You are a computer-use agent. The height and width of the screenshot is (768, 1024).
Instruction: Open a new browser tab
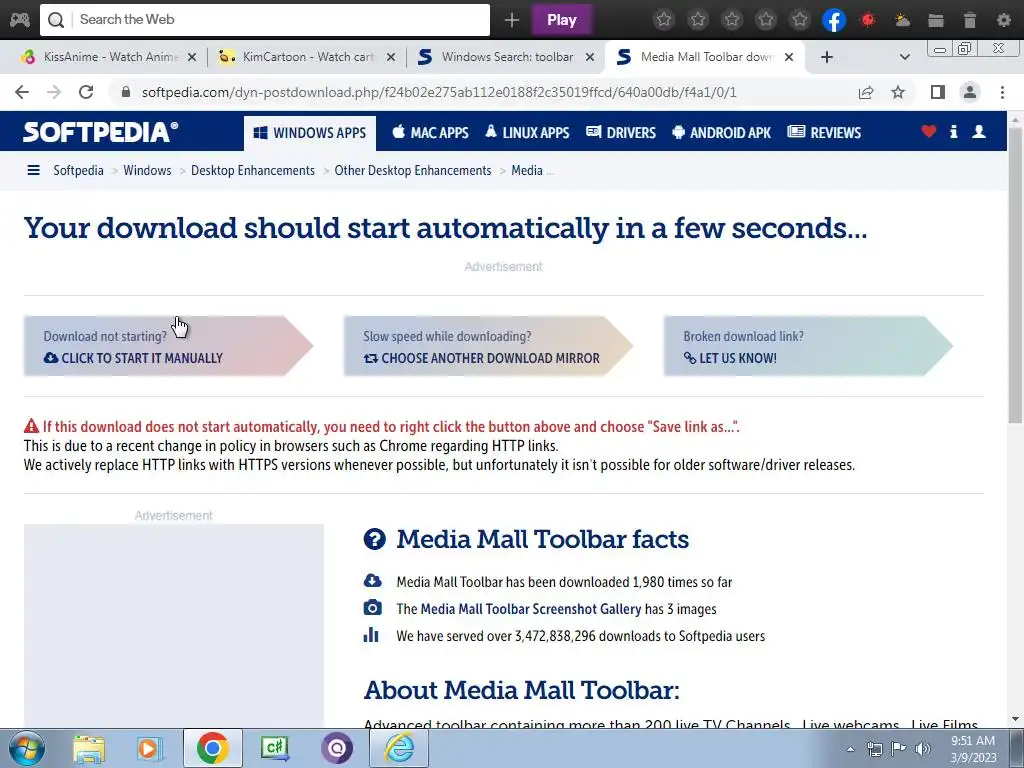click(827, 57)
